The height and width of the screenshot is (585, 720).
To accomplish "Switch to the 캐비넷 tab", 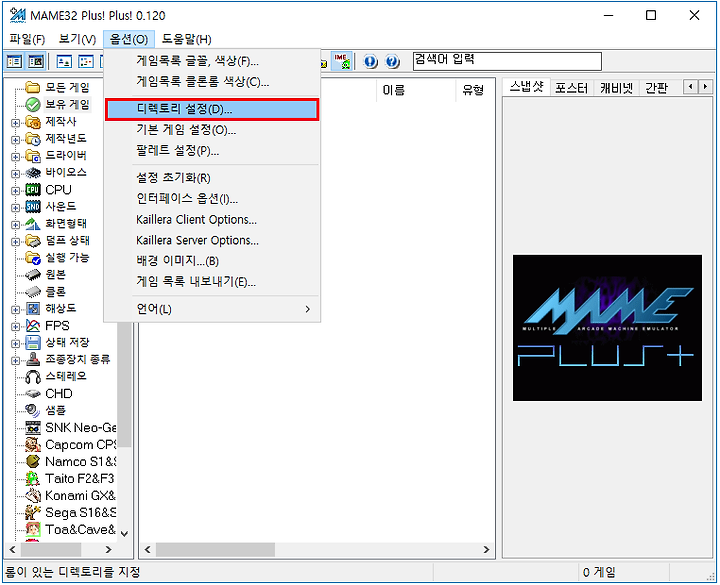I will click(616, 87).
